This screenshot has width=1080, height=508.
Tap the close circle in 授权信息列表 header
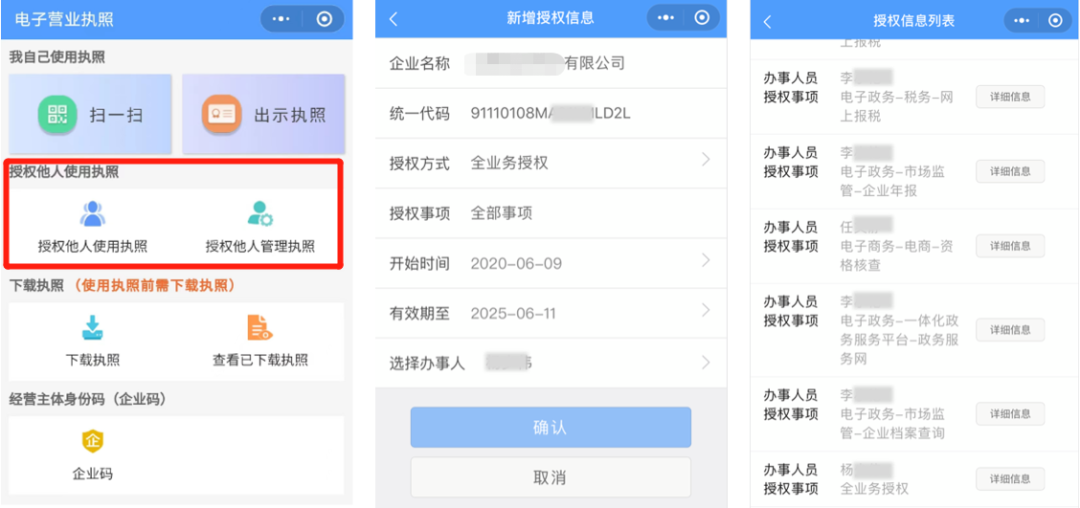point(1054,20)
